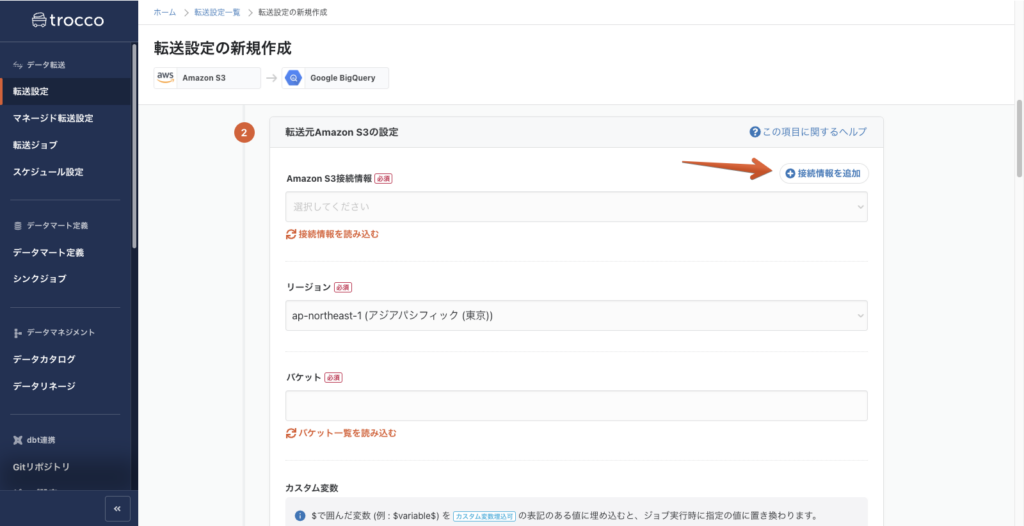Click the blue info icon under カスタム変数

(300, 516)
